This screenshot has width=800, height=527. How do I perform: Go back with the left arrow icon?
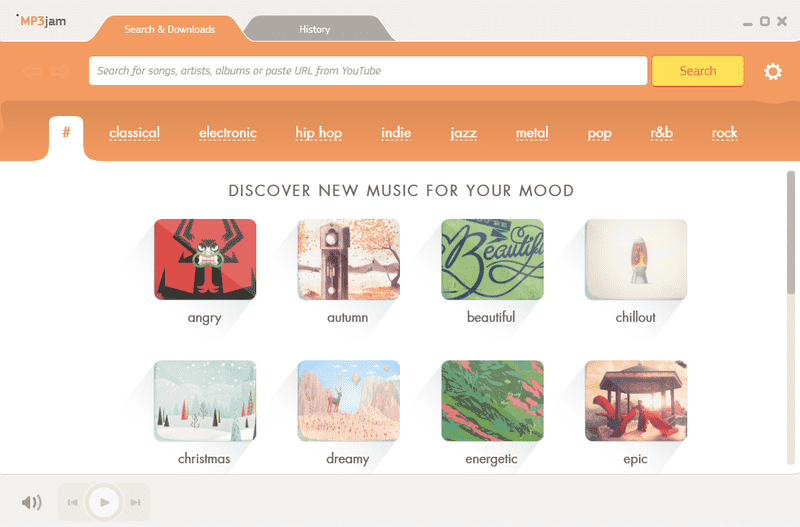(32, 71)
